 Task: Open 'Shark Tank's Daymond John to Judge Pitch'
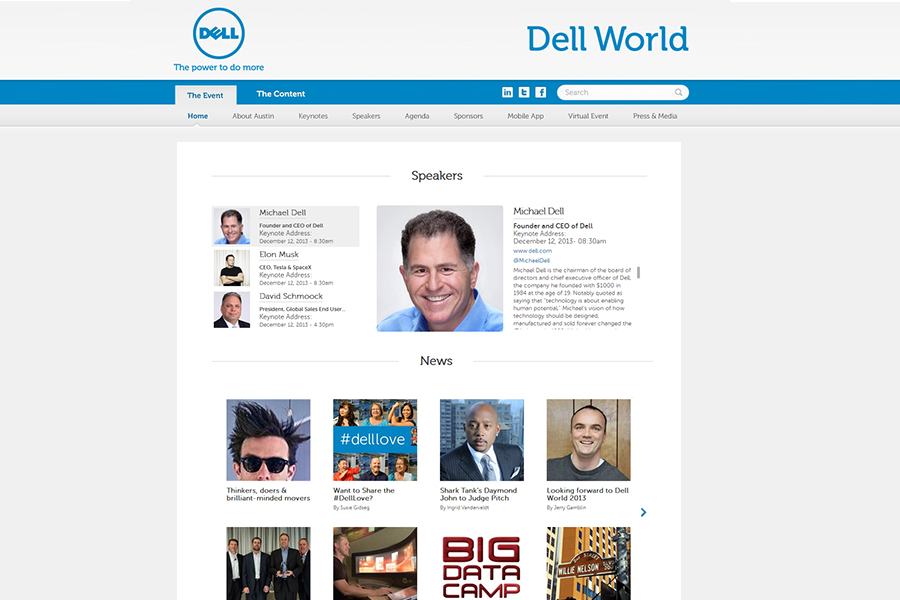(478, 494)
